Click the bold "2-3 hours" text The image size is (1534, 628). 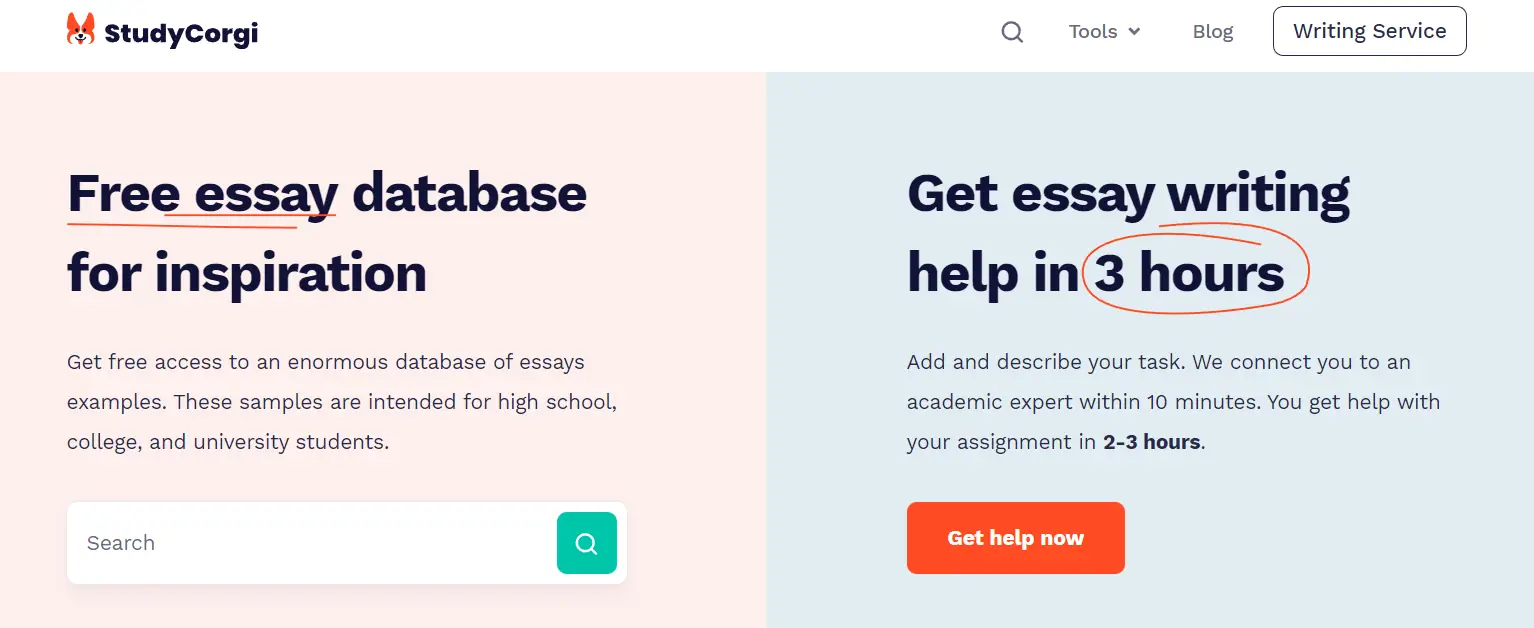tap(1151, 442)
